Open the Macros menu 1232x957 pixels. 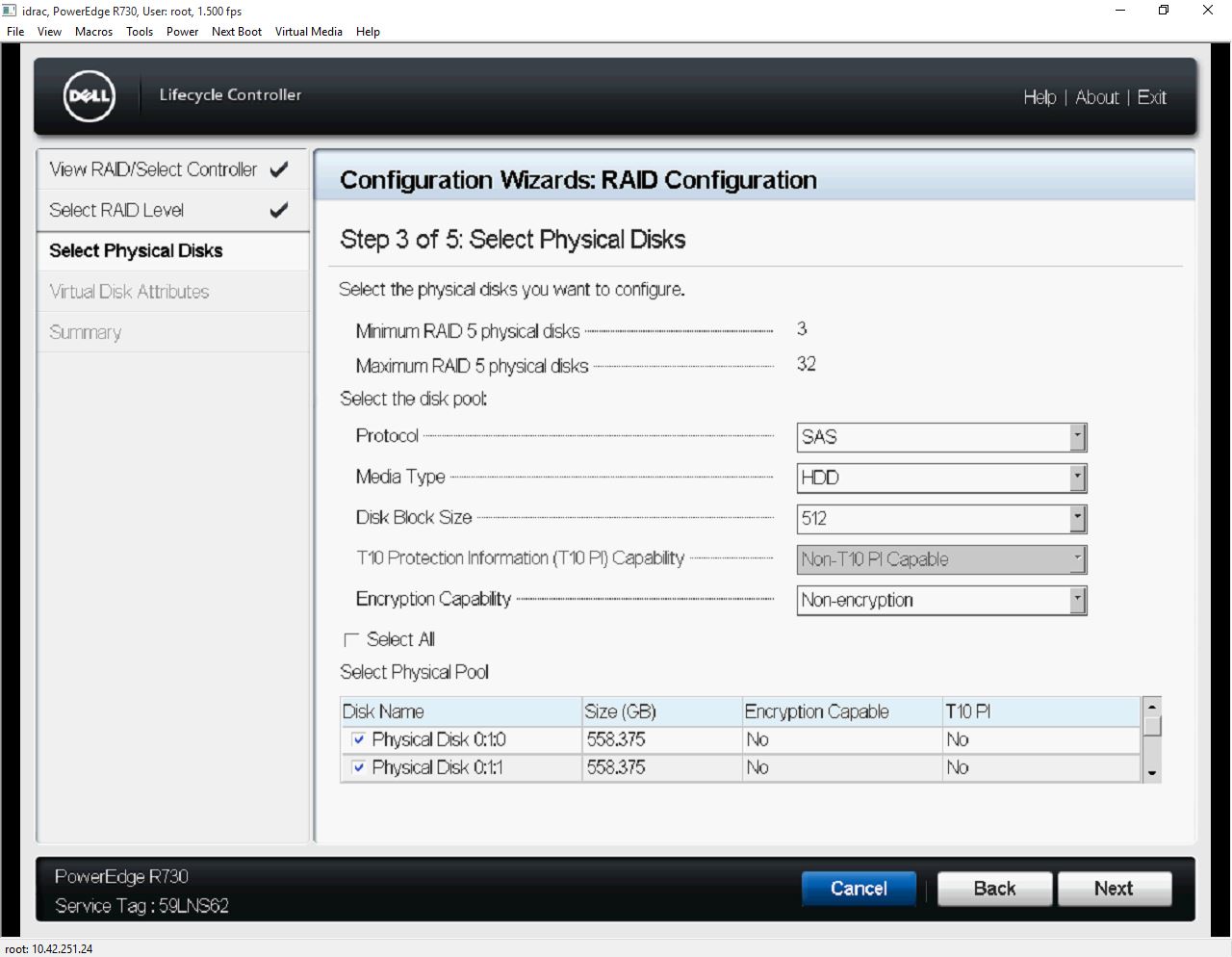93,31
